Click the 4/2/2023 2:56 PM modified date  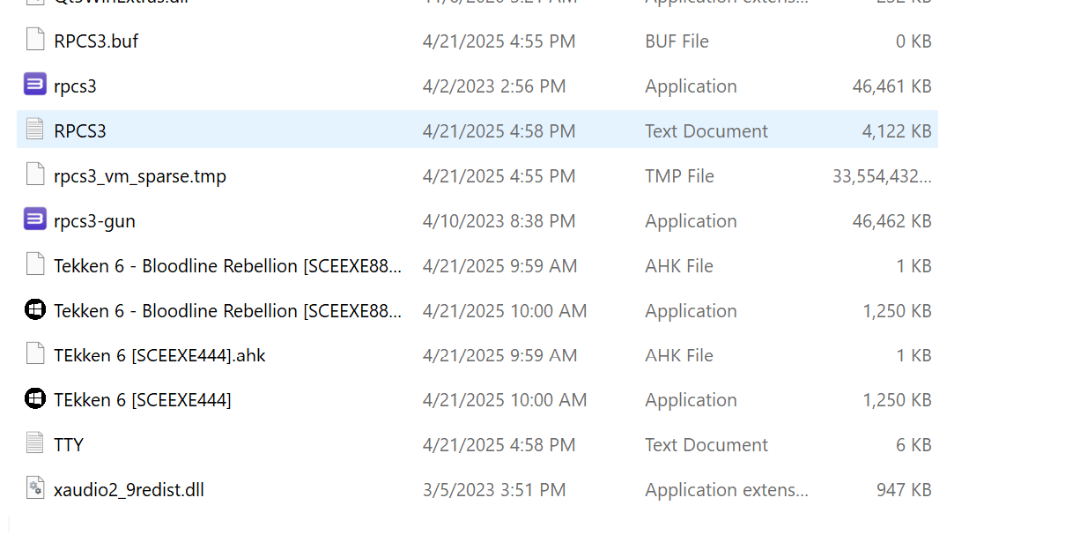(x=494, y=86)
